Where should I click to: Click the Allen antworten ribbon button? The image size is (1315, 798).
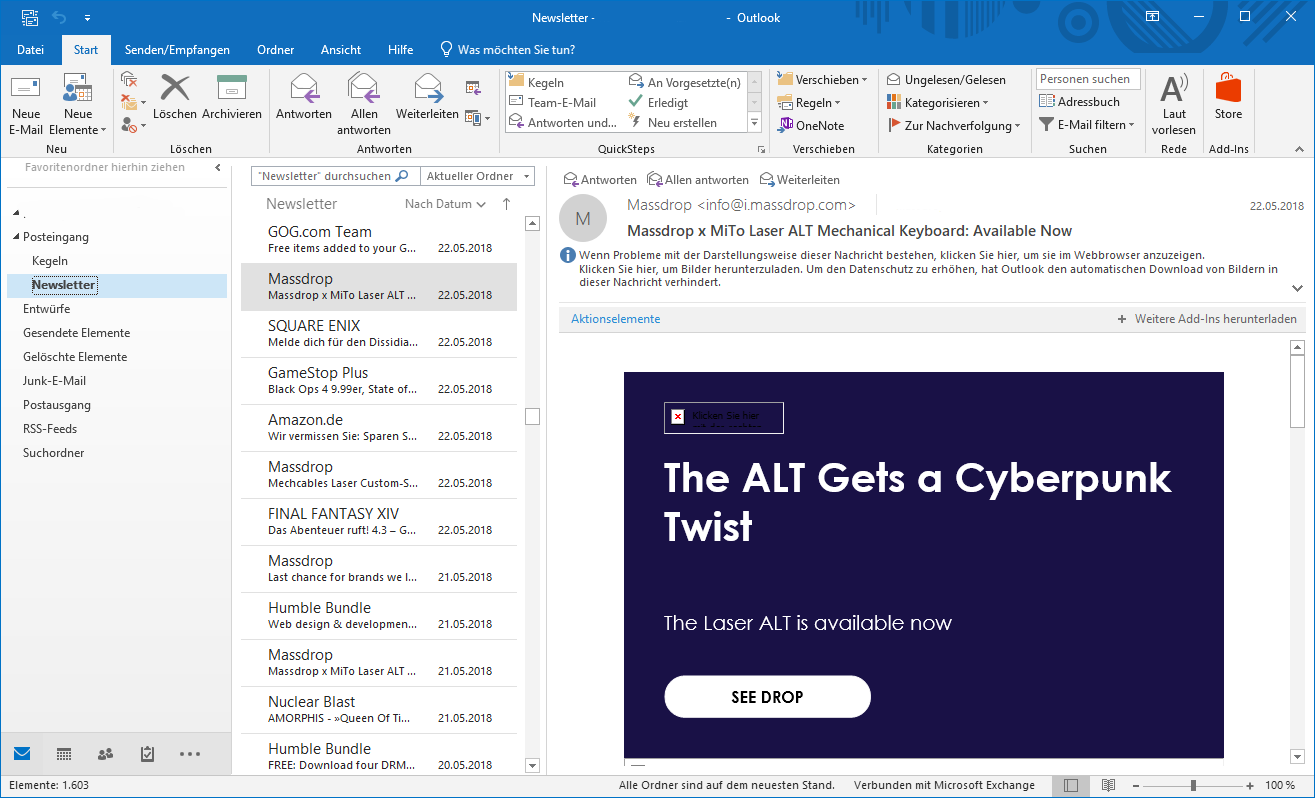pos(364,104)
